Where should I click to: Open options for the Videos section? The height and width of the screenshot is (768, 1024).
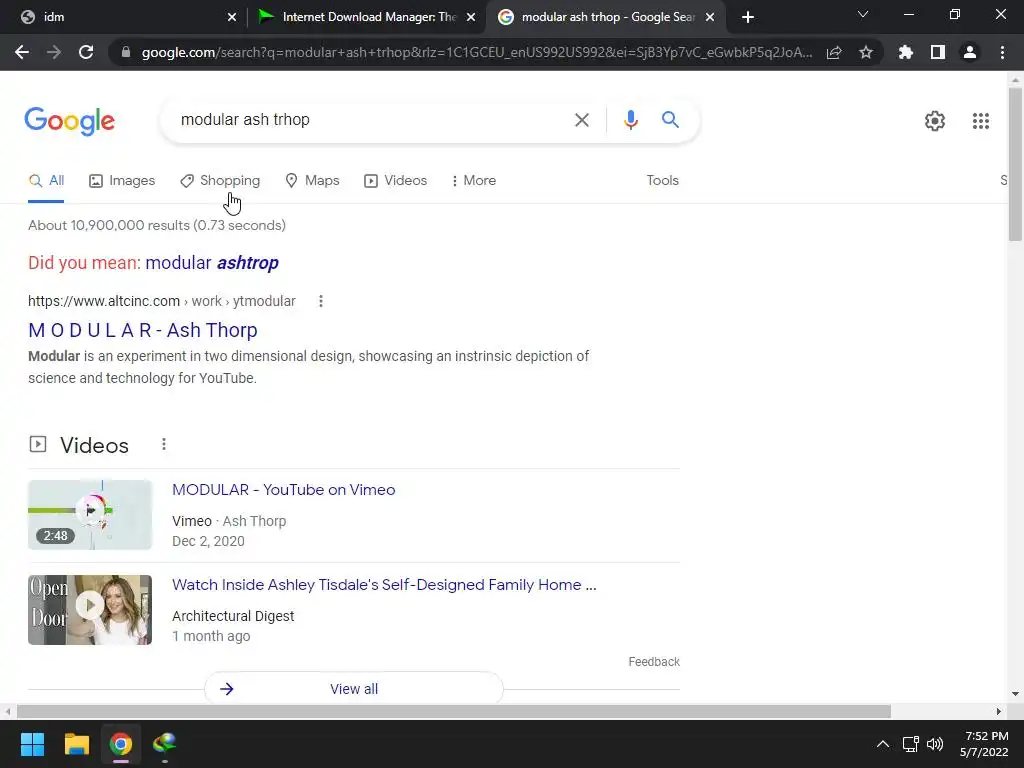coord(164,445)
